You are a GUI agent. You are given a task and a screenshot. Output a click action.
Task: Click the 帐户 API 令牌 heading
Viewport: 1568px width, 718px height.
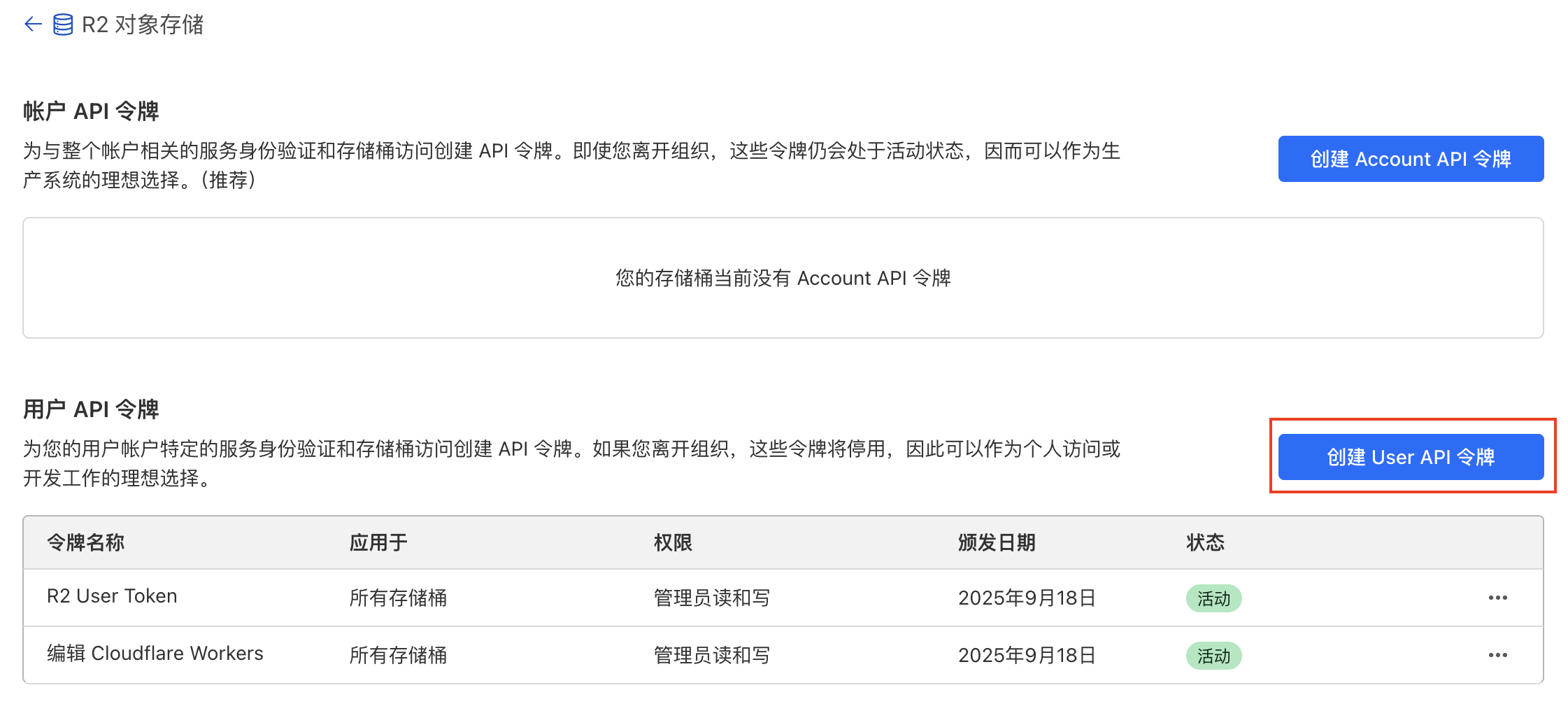pyautogui.click(x=91, y=111)
